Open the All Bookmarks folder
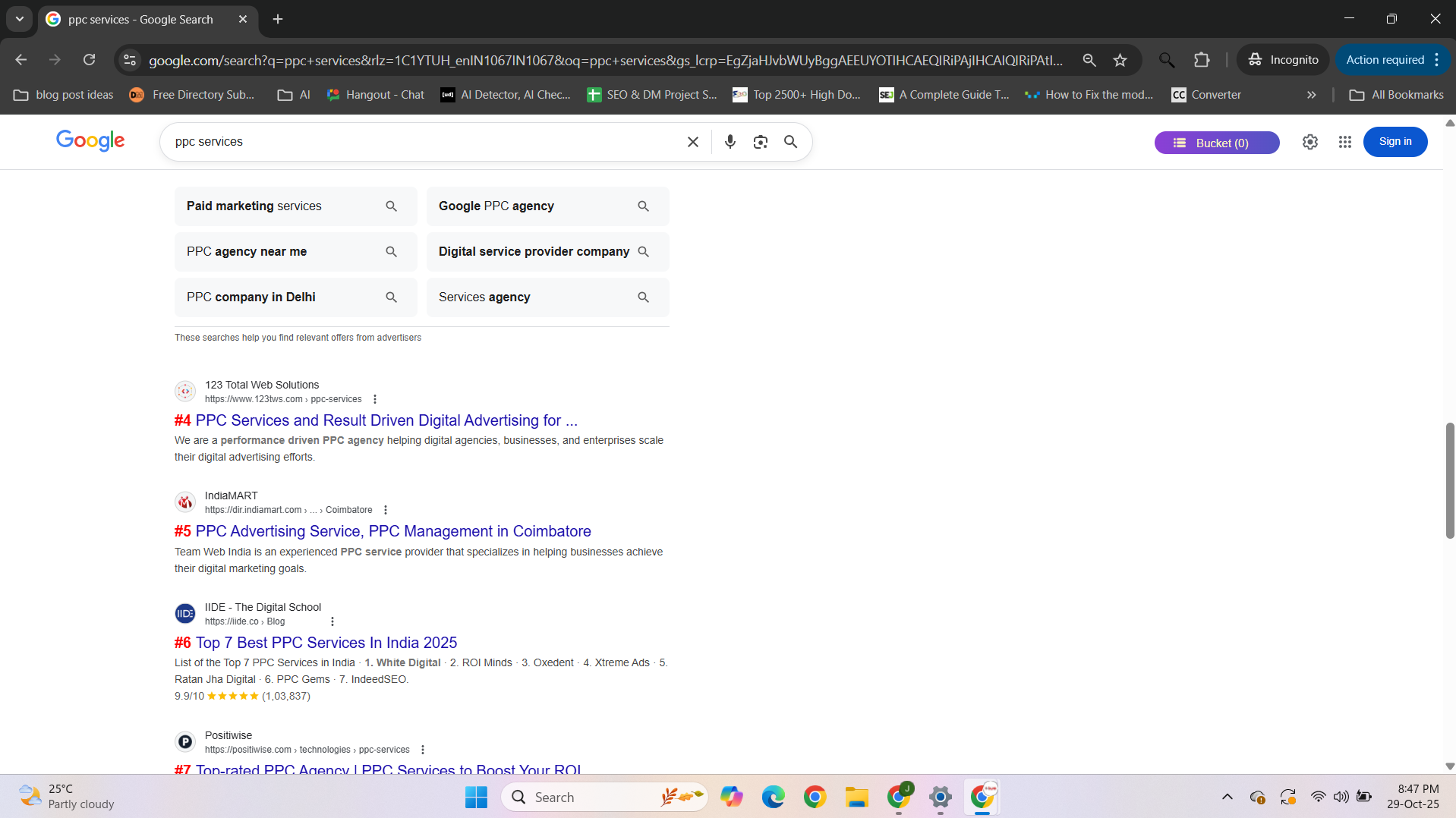 [x=1397, y=95]
